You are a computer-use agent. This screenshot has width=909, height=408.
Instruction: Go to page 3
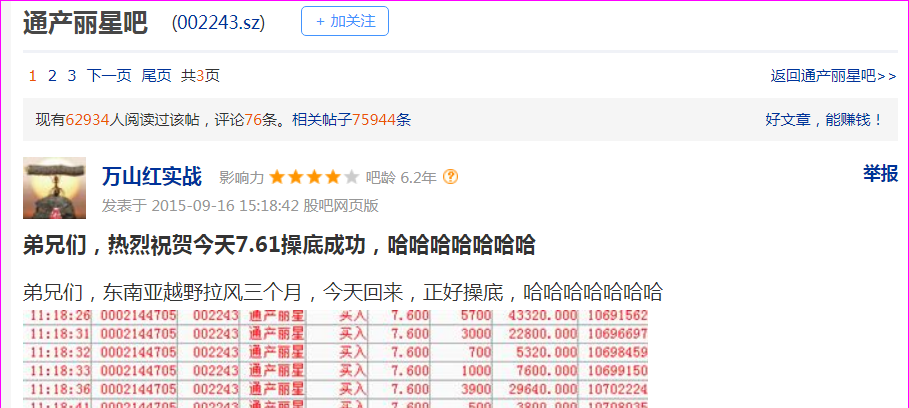point(72,76)
